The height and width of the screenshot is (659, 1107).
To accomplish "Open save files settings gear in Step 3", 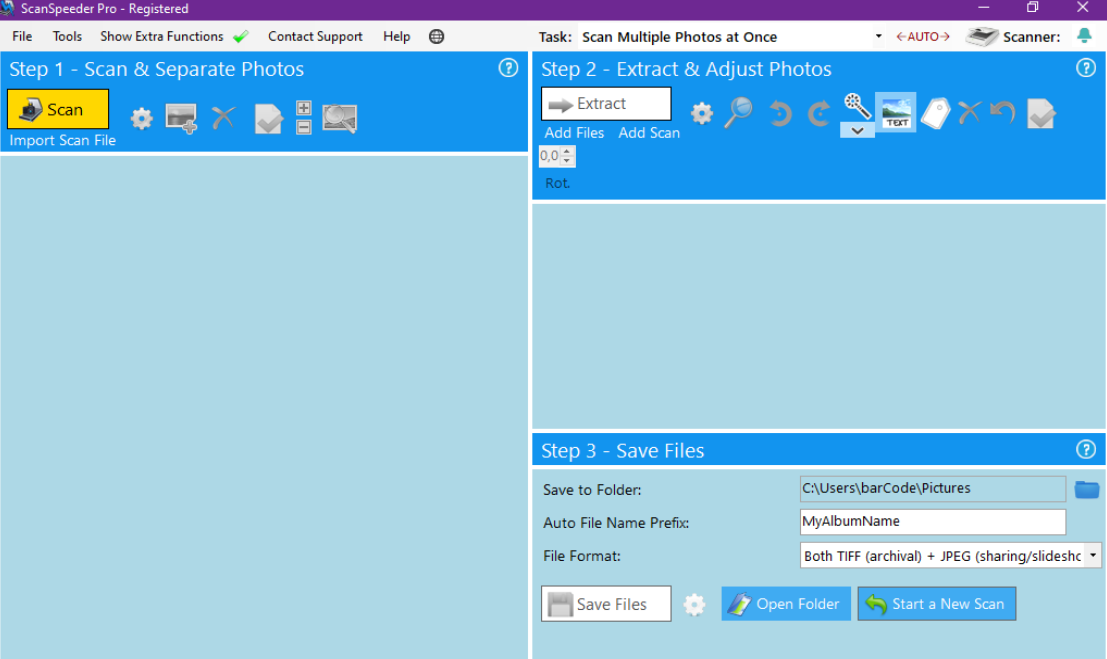I will (695, 605).
